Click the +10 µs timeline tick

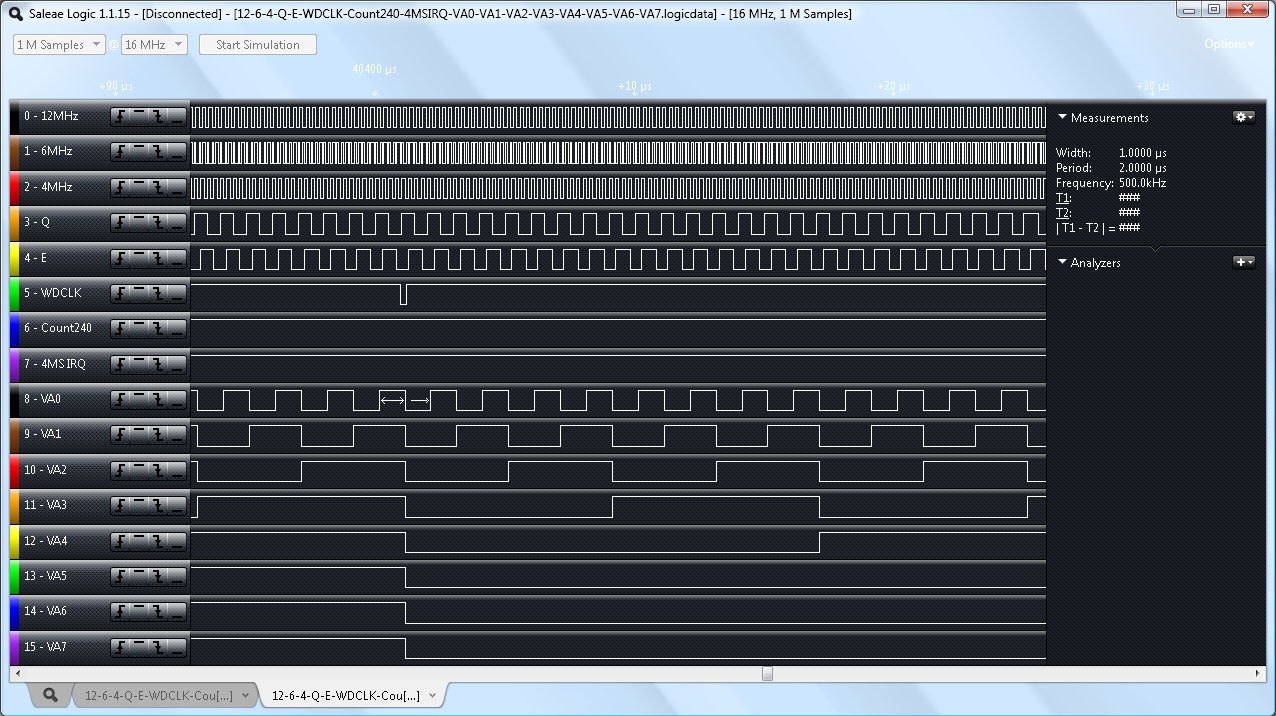point(635,87)
